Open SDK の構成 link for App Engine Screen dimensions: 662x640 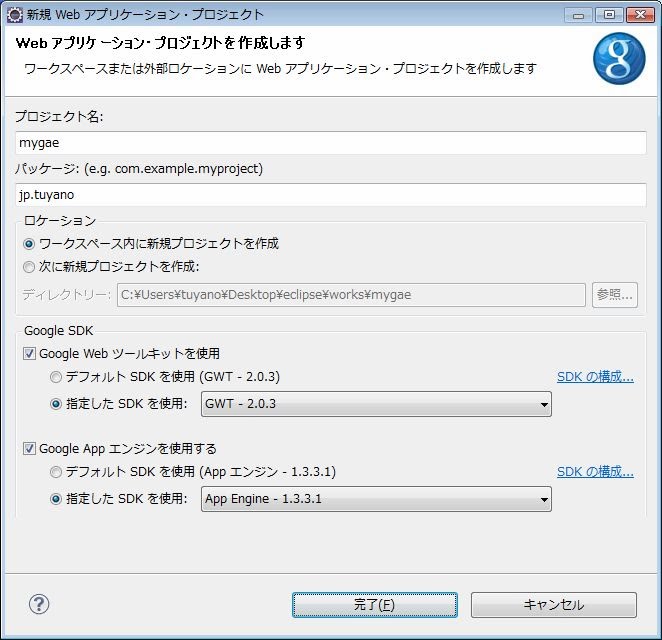(595, 472)
